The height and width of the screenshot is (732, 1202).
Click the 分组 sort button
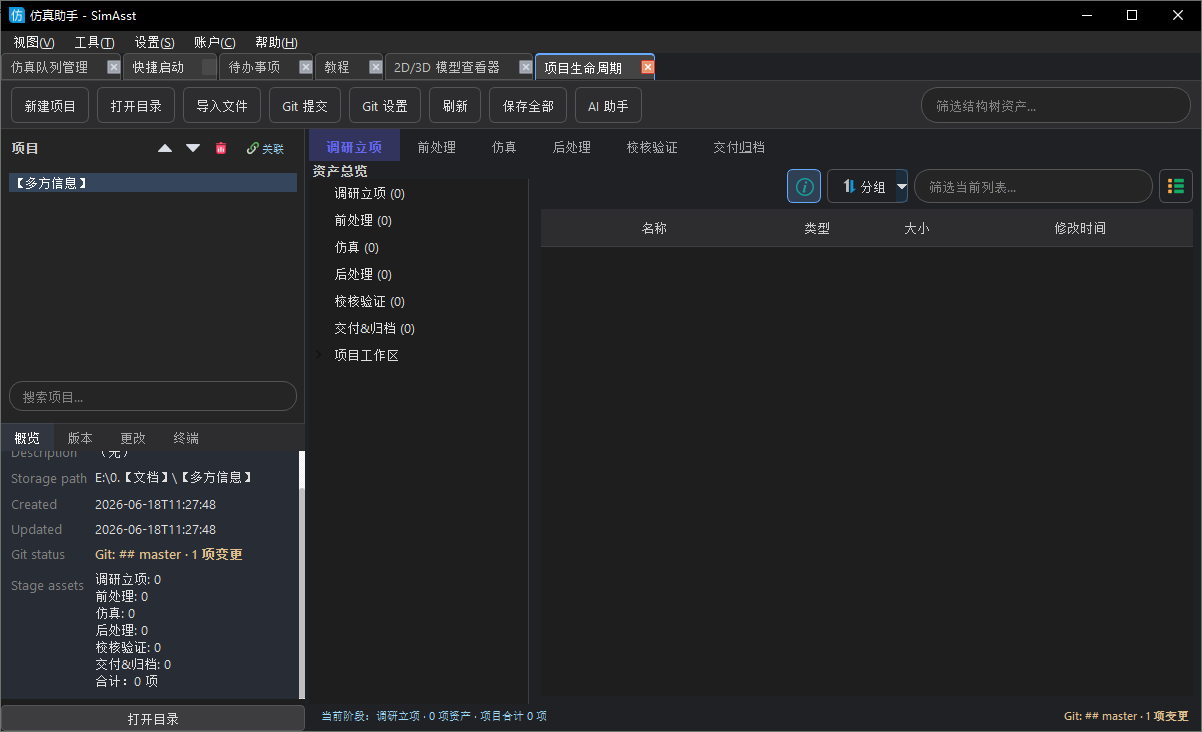(861, 186)
